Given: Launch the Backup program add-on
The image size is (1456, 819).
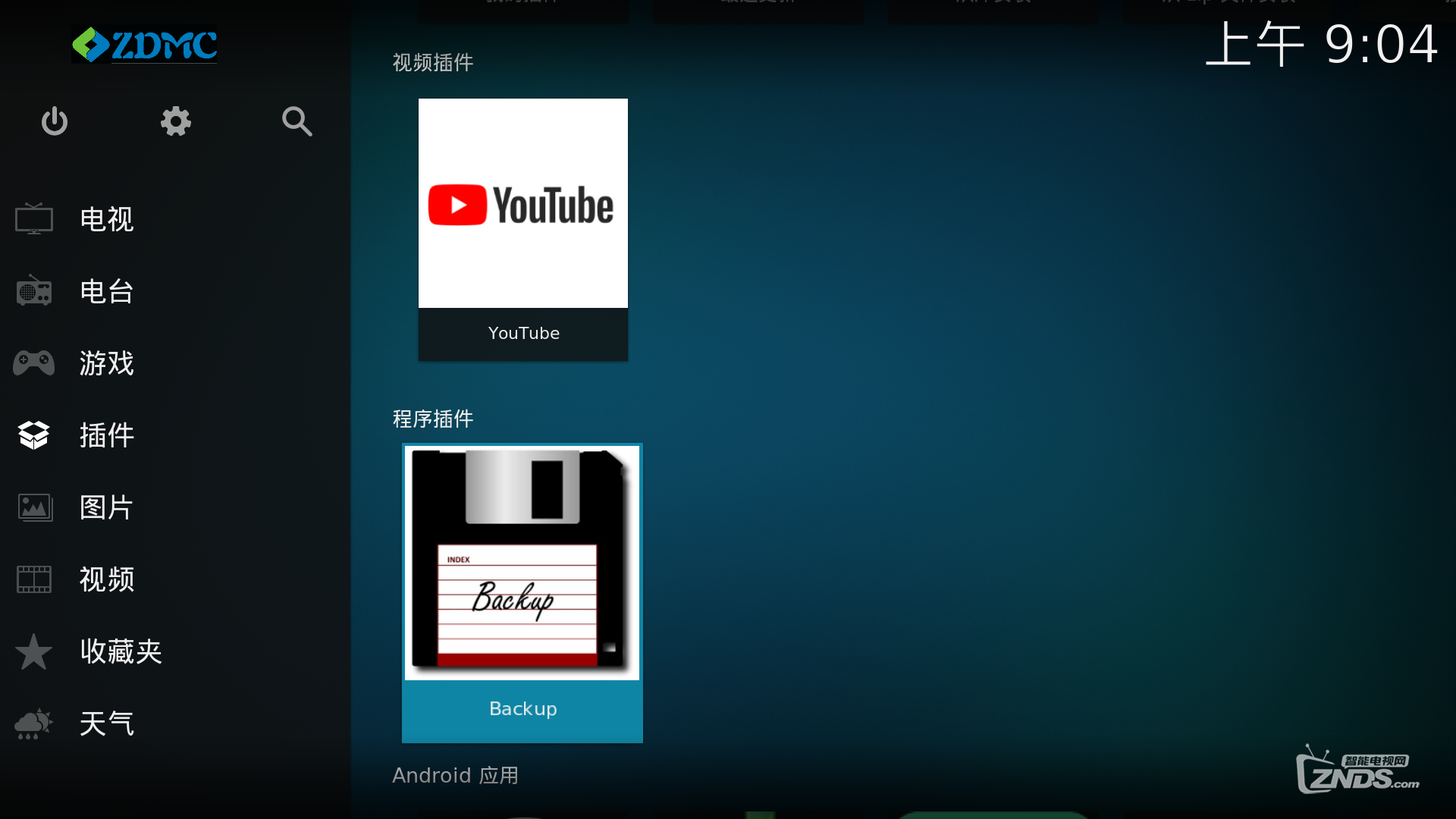Looking at the screenshot, I should [x=522, y=563].
